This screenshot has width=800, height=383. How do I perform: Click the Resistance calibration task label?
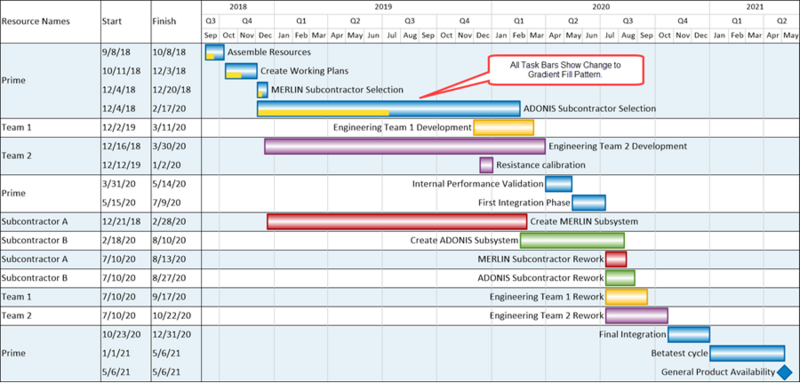pyautogui.click(x=541, y=165)
